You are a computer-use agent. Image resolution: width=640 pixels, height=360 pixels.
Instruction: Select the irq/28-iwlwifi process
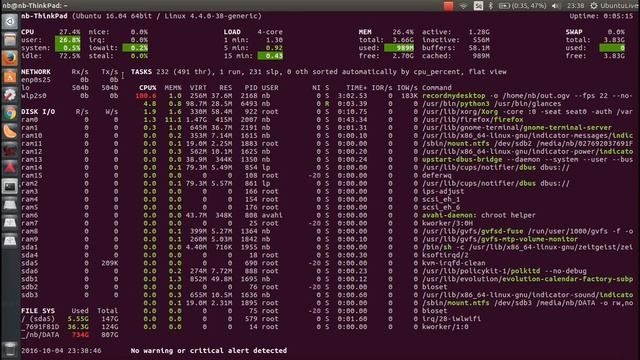(451, 319)
